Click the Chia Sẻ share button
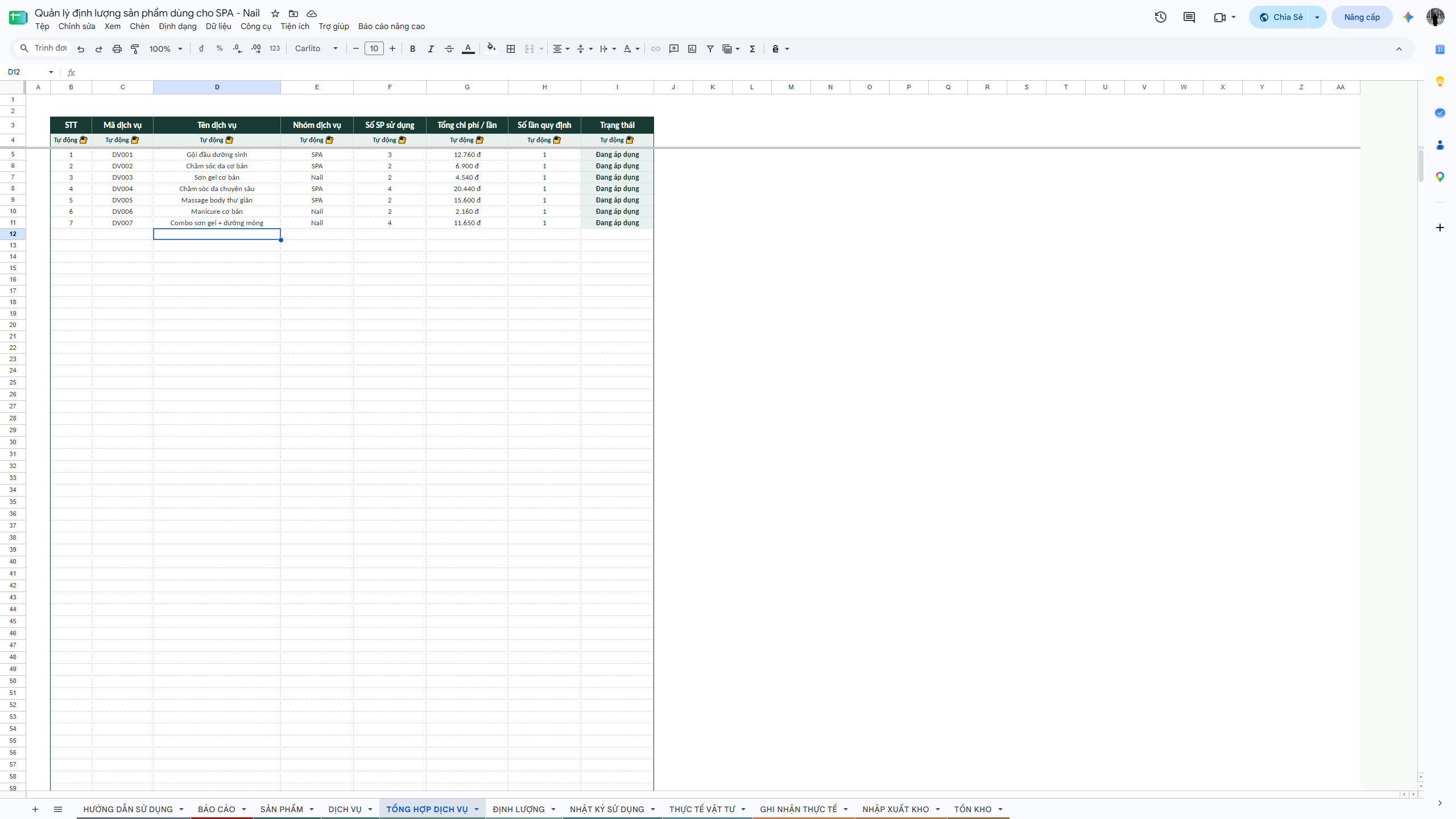 tap(1280, 17)
